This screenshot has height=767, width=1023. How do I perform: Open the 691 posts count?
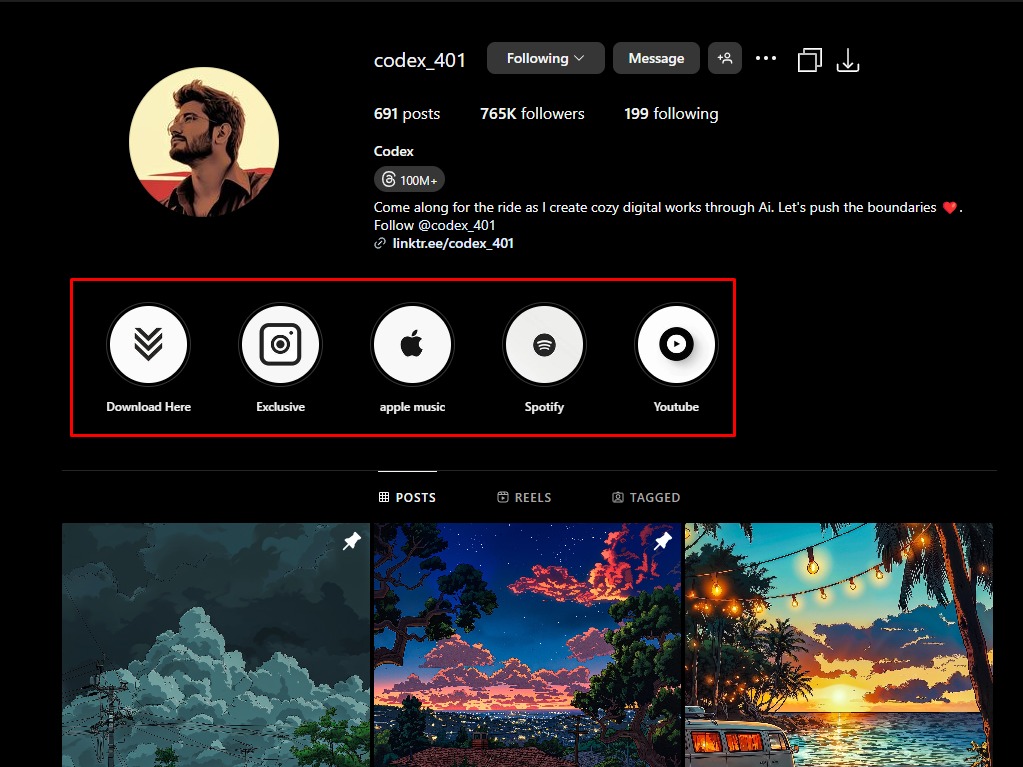406,113
